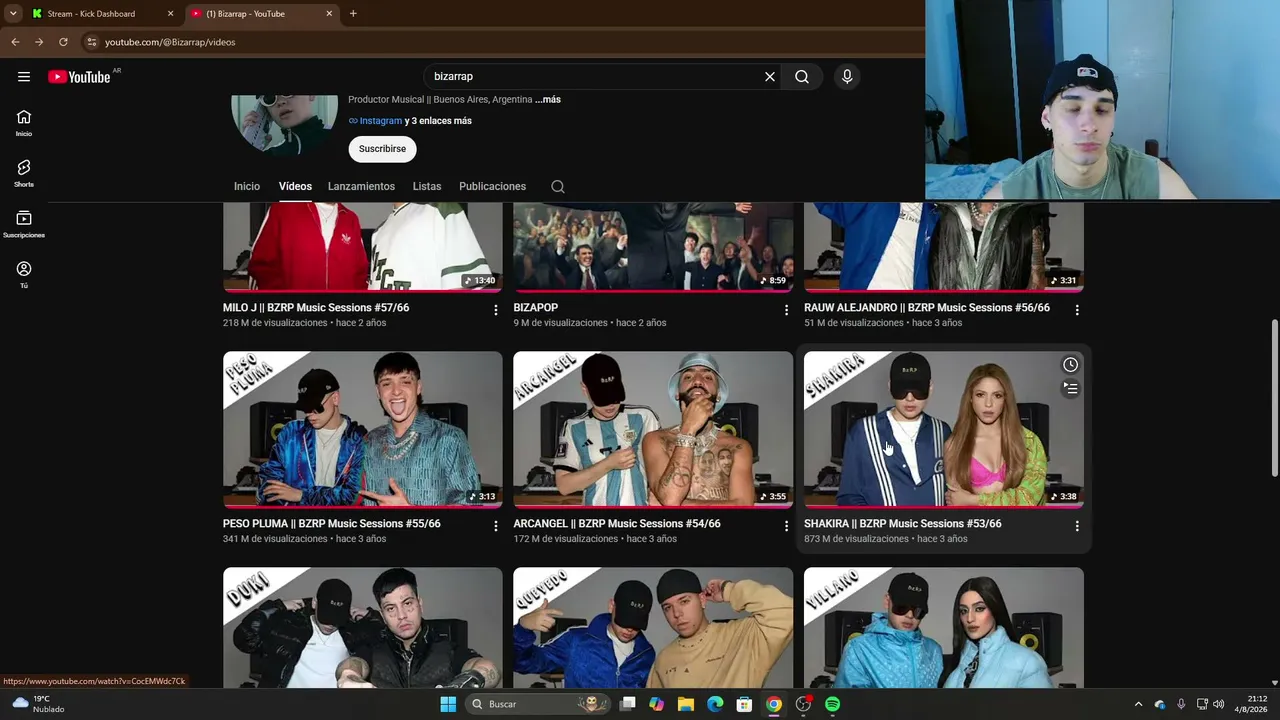The width and height of the screenshot is (1280, 720).
Task: Click the browser address bar URL
Action: click(170, 42)
